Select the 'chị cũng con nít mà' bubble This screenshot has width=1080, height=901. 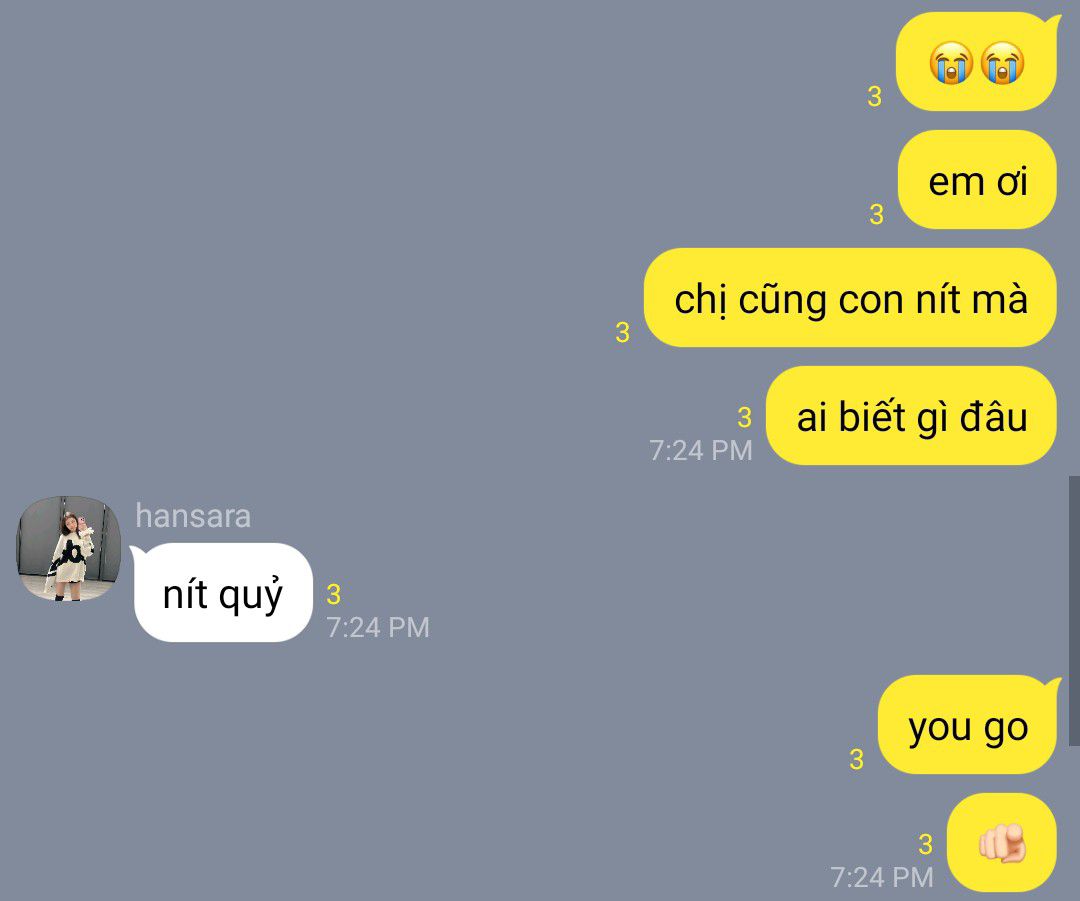850,298
